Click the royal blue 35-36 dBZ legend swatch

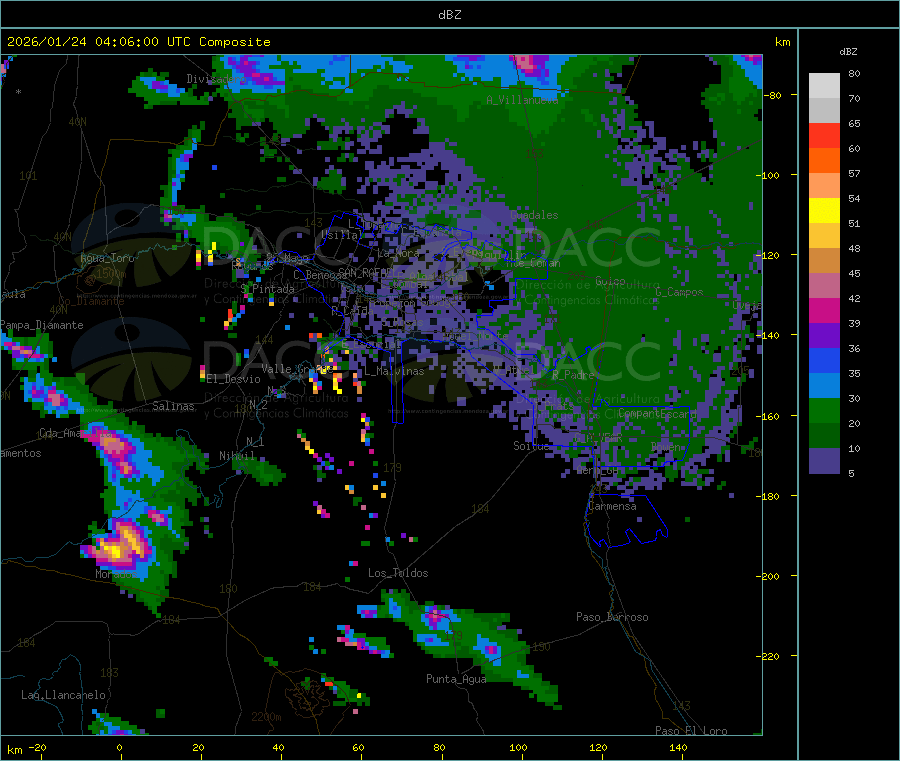point(824,360)
